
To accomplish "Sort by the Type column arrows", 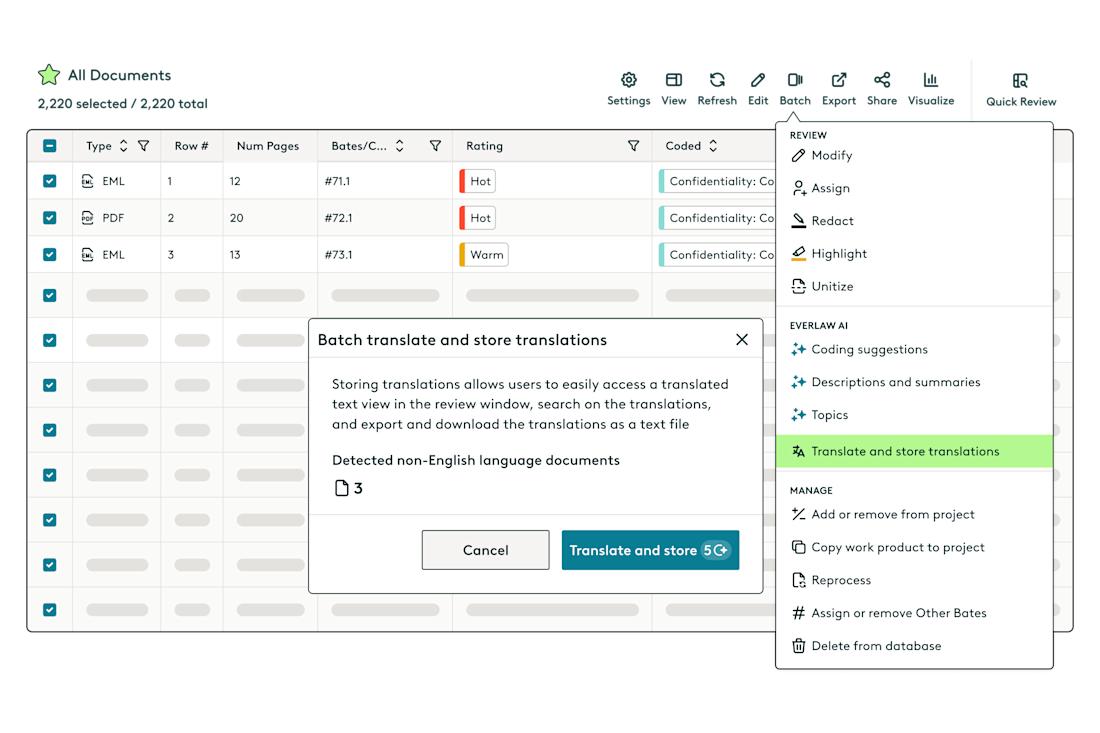I will tap(123, 146).
